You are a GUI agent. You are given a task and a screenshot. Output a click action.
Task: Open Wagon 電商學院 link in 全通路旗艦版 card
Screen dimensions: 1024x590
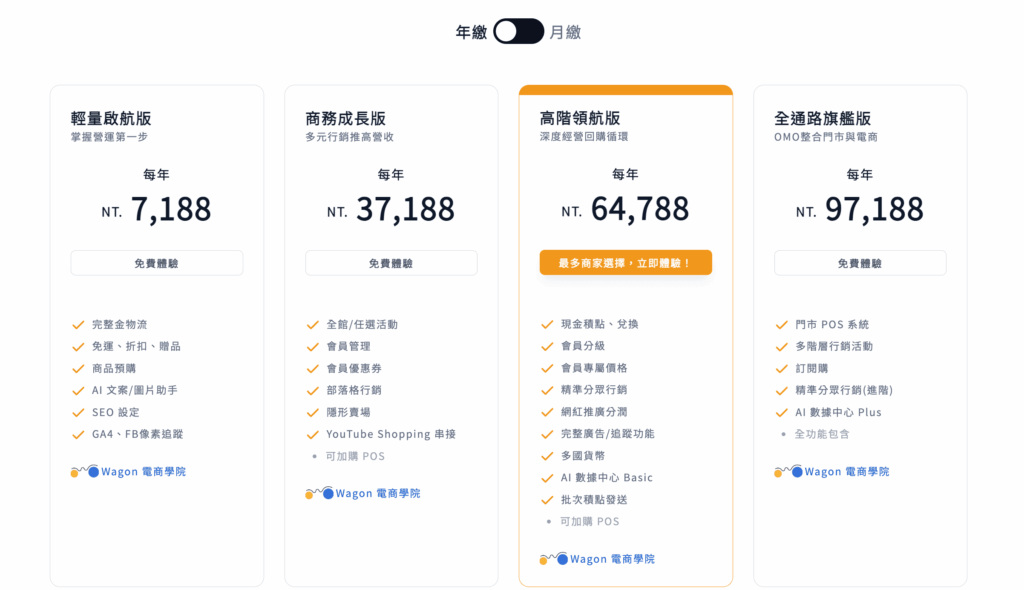pyautogui.click(x=846, y=472)
